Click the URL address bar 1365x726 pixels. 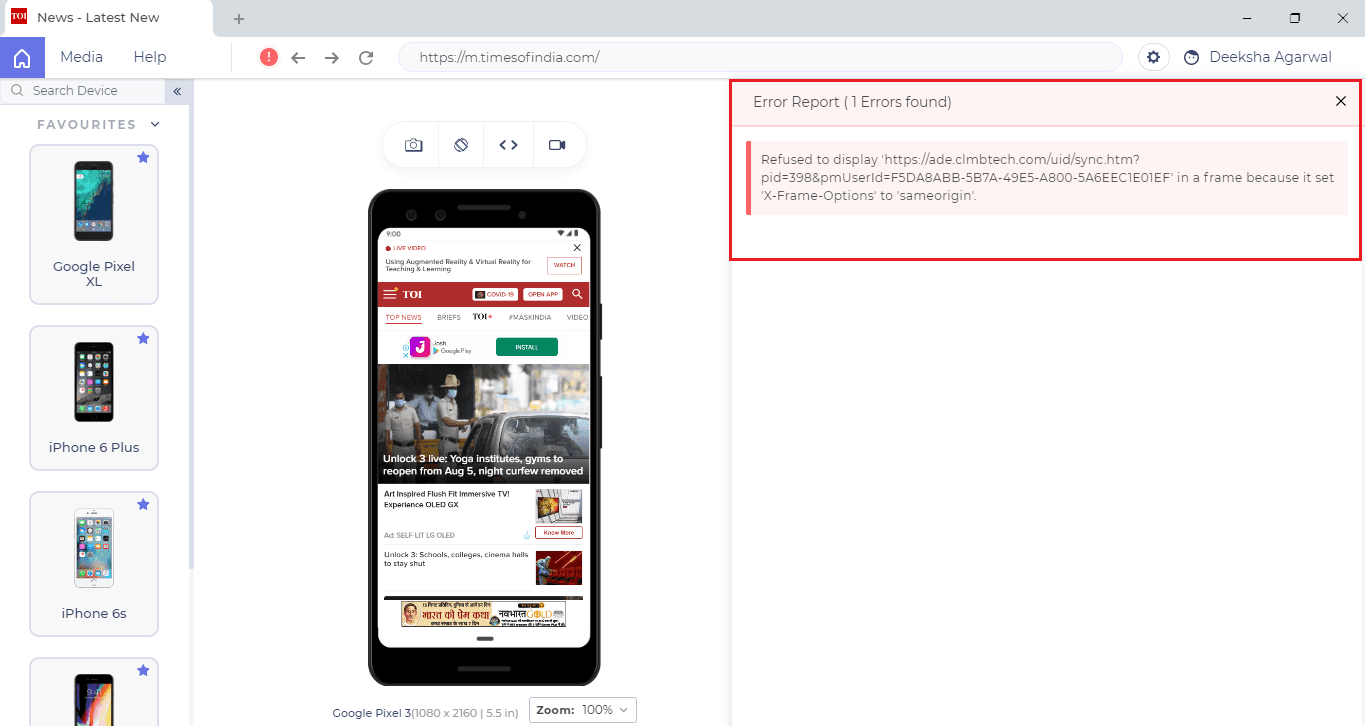(760, 57)
